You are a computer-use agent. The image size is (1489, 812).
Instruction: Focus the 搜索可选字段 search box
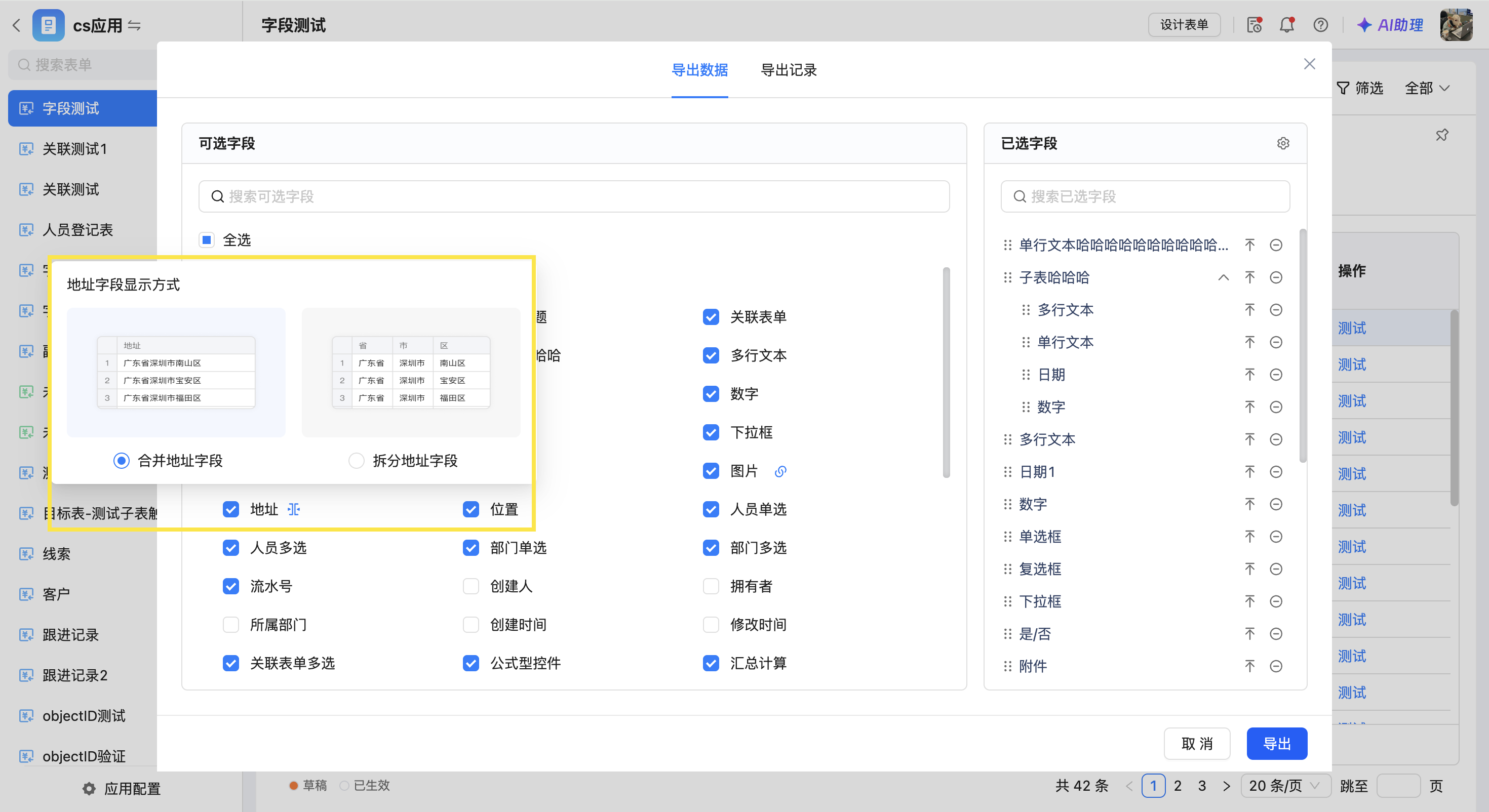tap(574, 196)
